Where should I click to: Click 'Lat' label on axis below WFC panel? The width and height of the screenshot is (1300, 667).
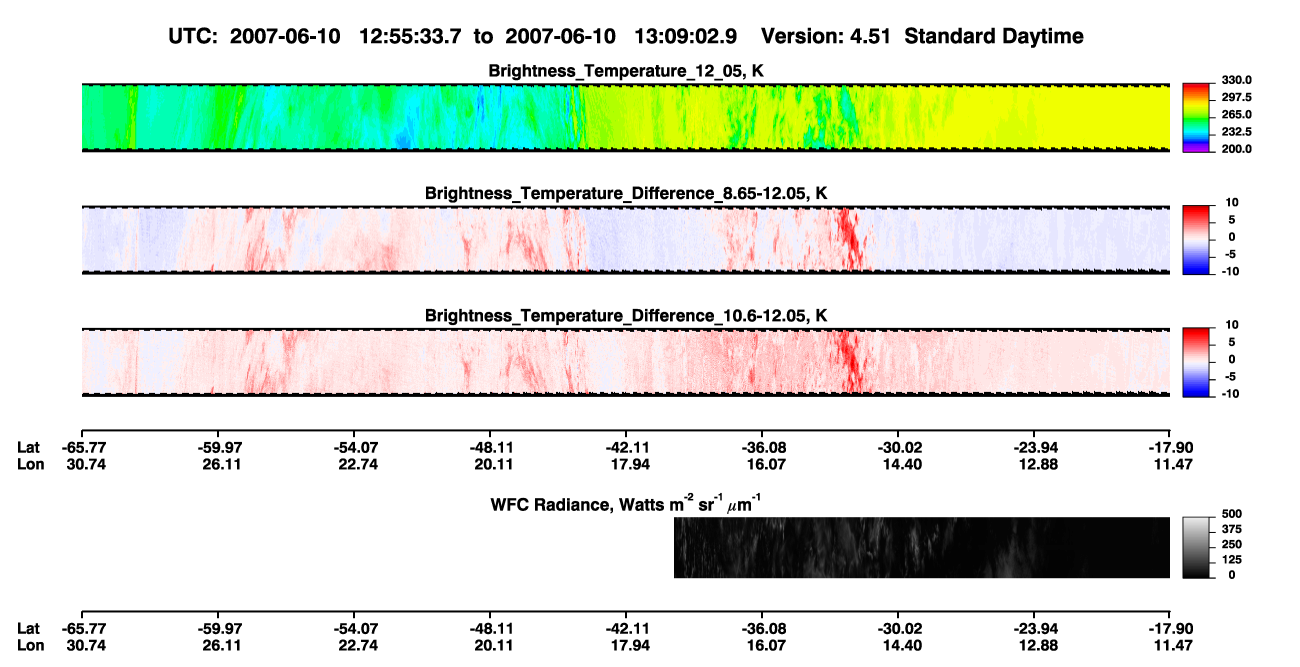pos(29,628)
